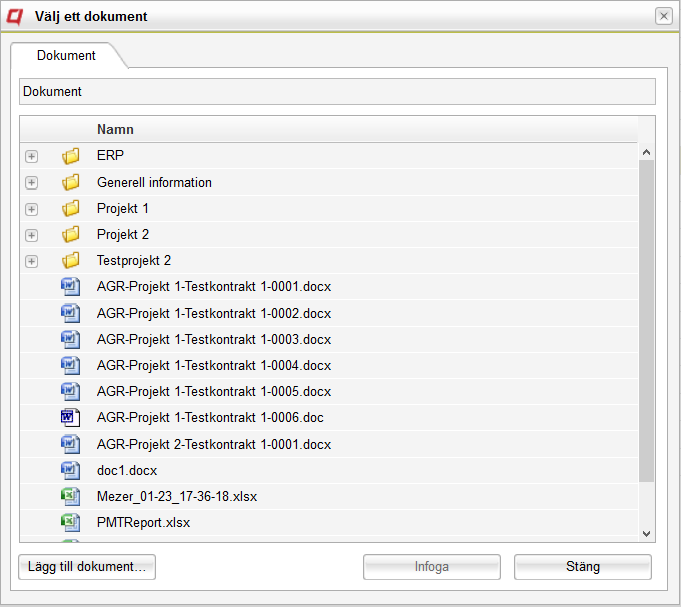The image size is (681, 607).
Task: Click the Generell information folder icon
Action: coord(71,182)
